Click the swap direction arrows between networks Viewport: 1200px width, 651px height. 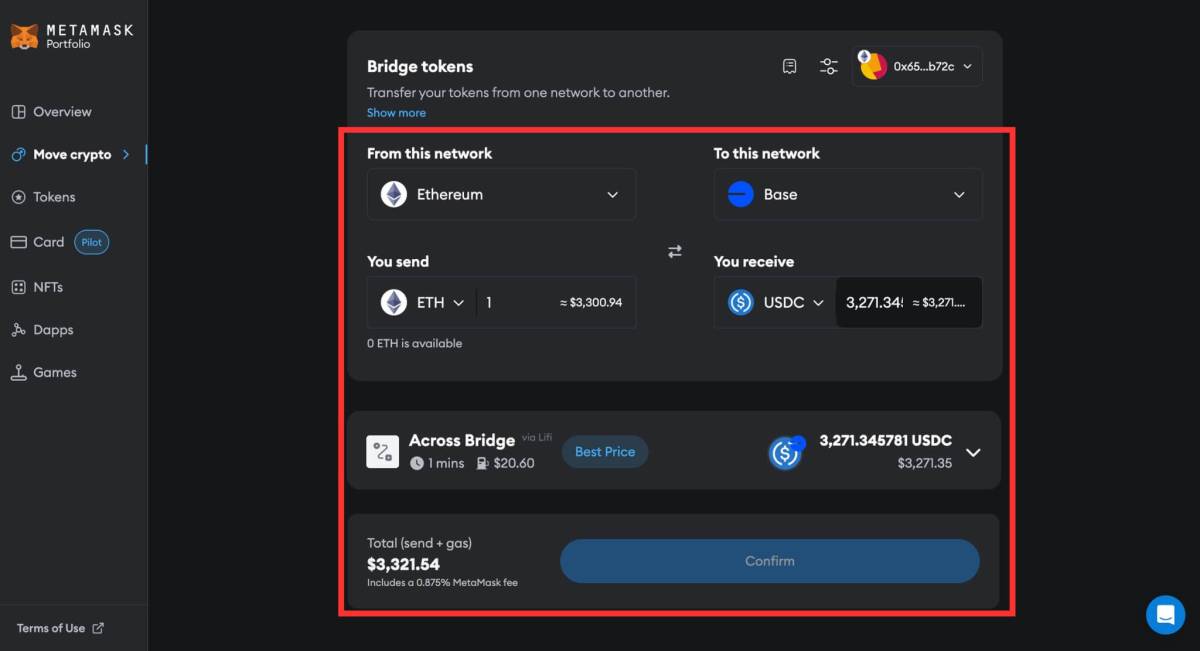[x=674, y=251]
